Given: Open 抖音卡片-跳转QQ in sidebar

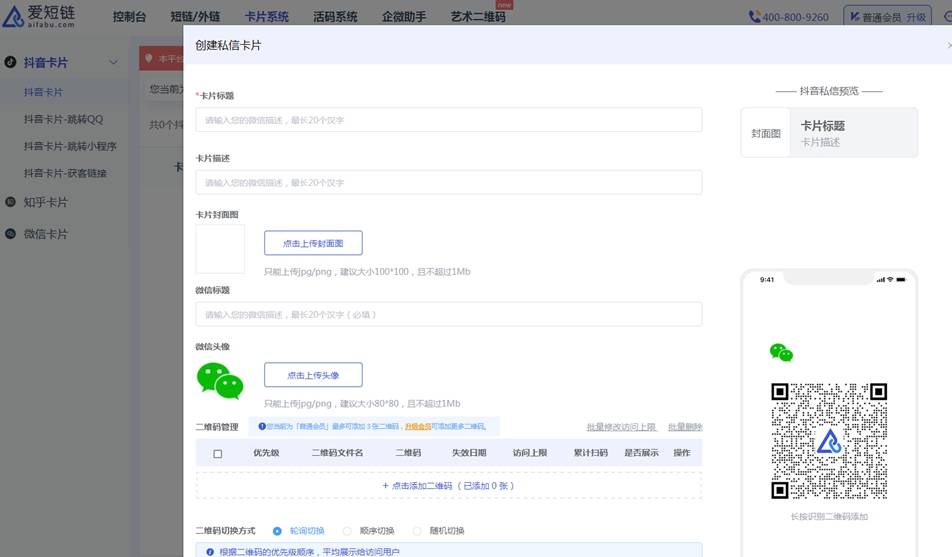Looking at the screenshot, I should pyautogui.click(x=63, y=119).
